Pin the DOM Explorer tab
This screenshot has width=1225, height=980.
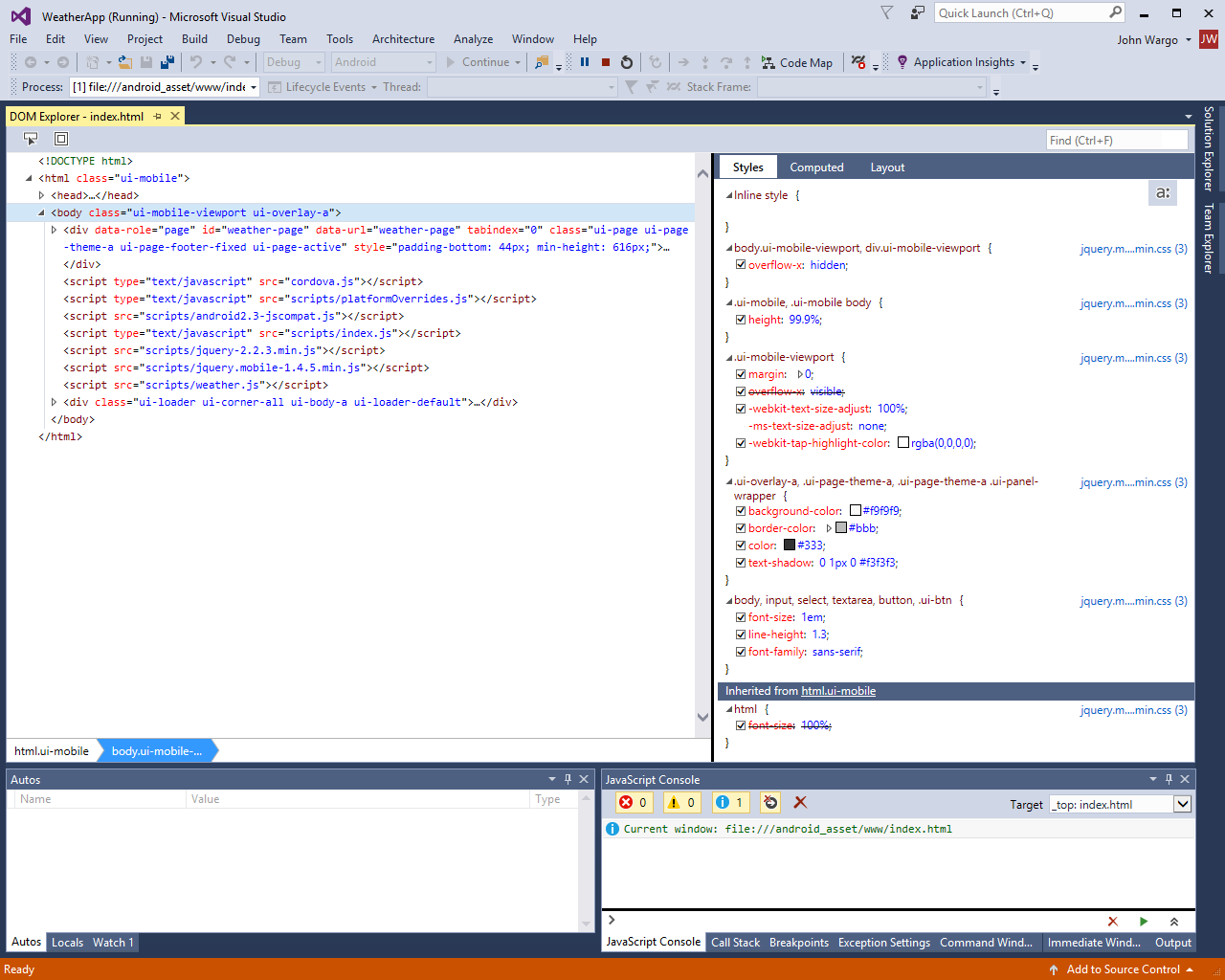tap(158, 116)
